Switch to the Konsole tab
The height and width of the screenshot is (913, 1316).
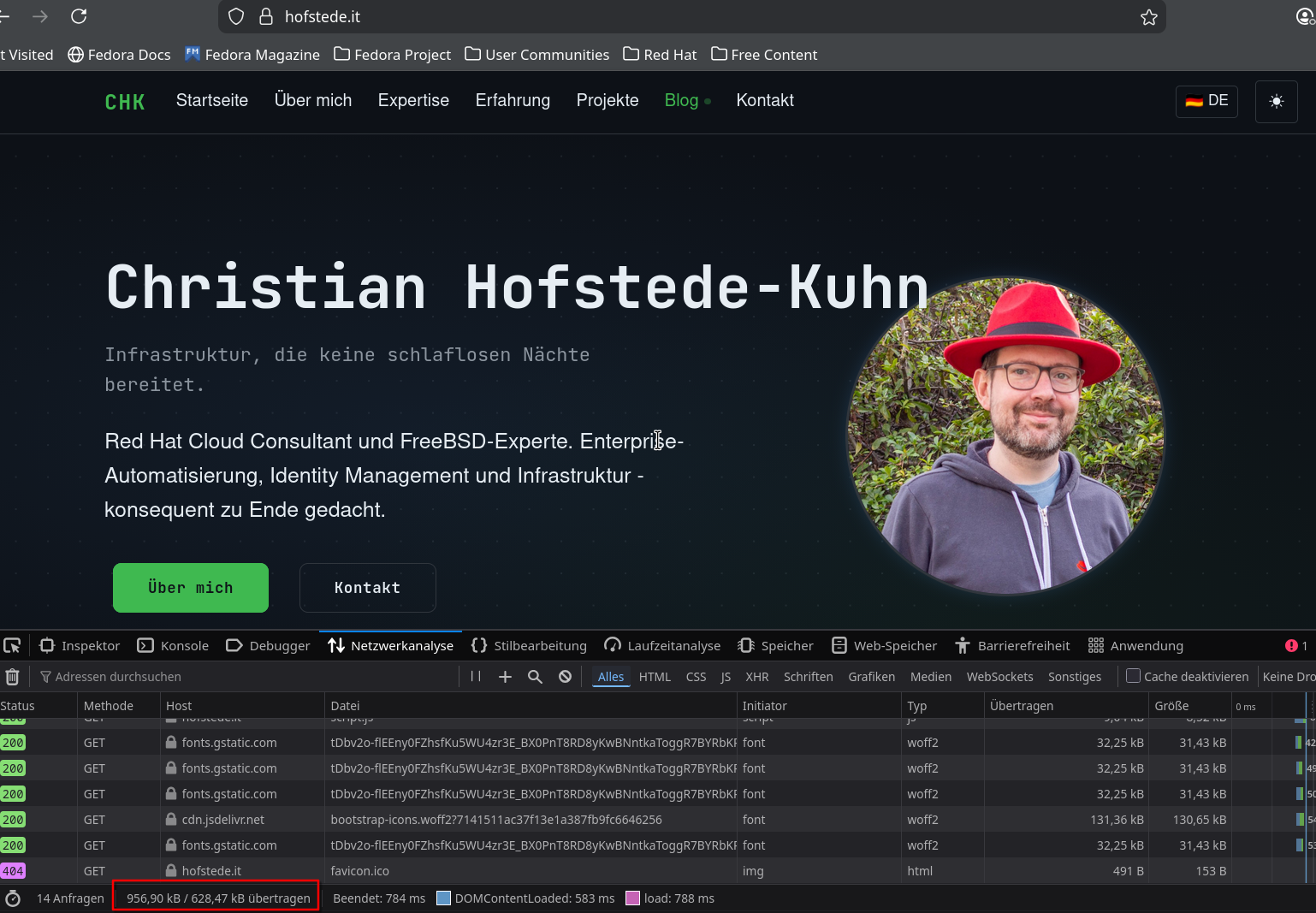click(174, 646)
